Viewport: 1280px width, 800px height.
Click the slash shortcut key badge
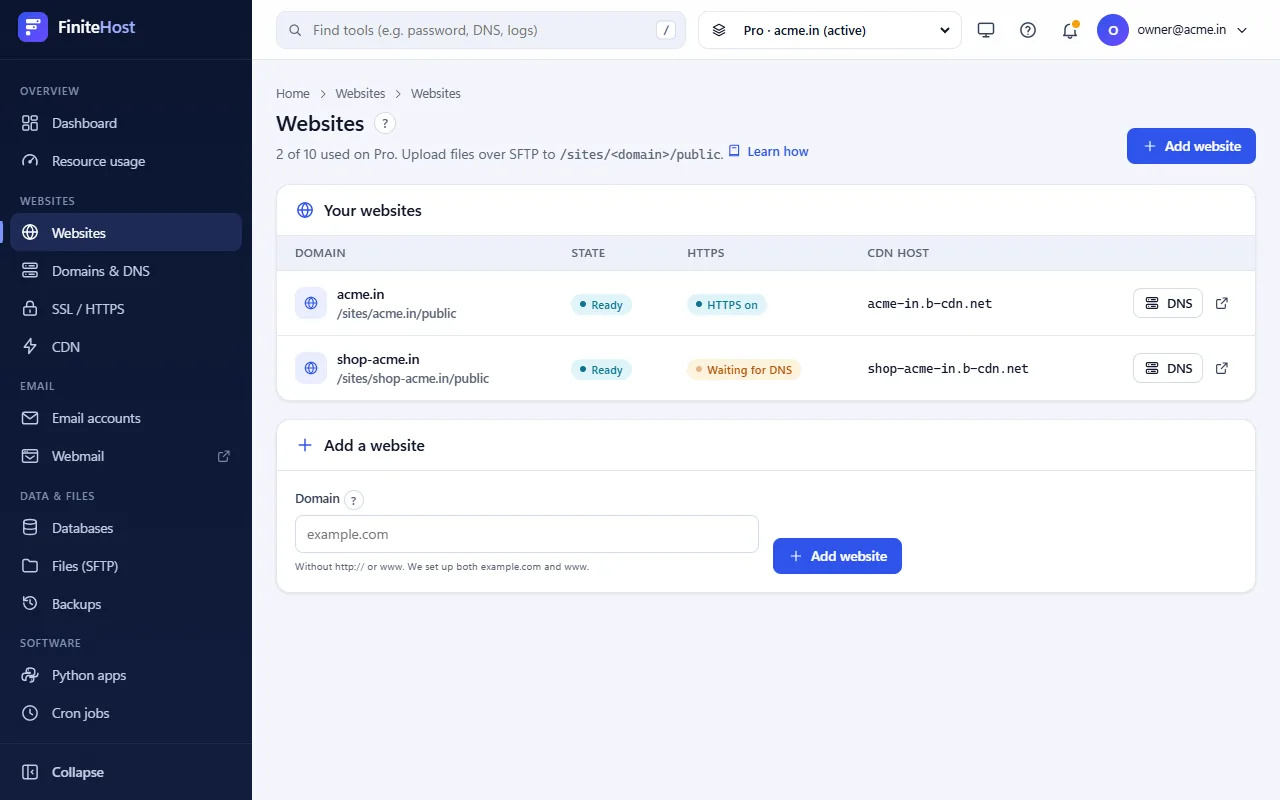click(x=666, y=30)
